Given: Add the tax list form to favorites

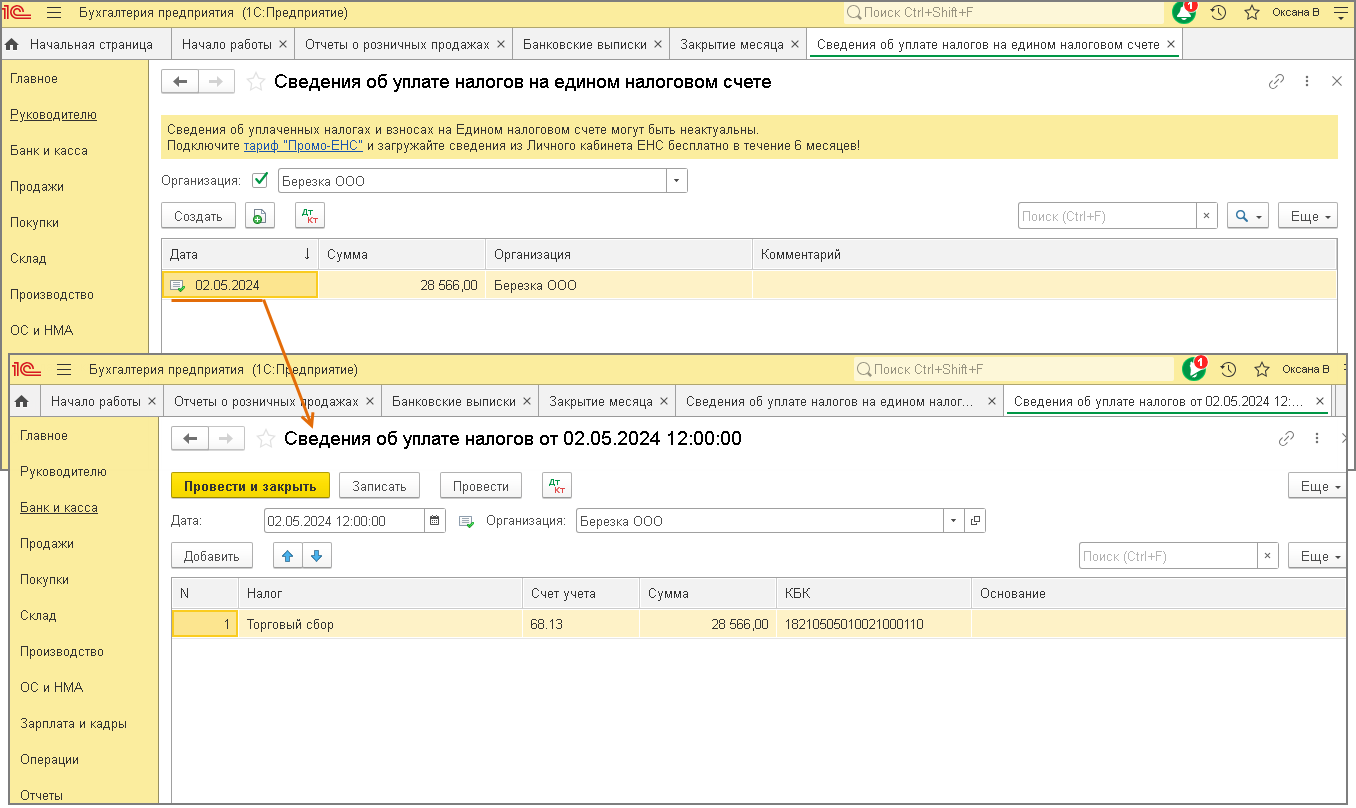Looking at the screenshot, I should pos(256,82).
